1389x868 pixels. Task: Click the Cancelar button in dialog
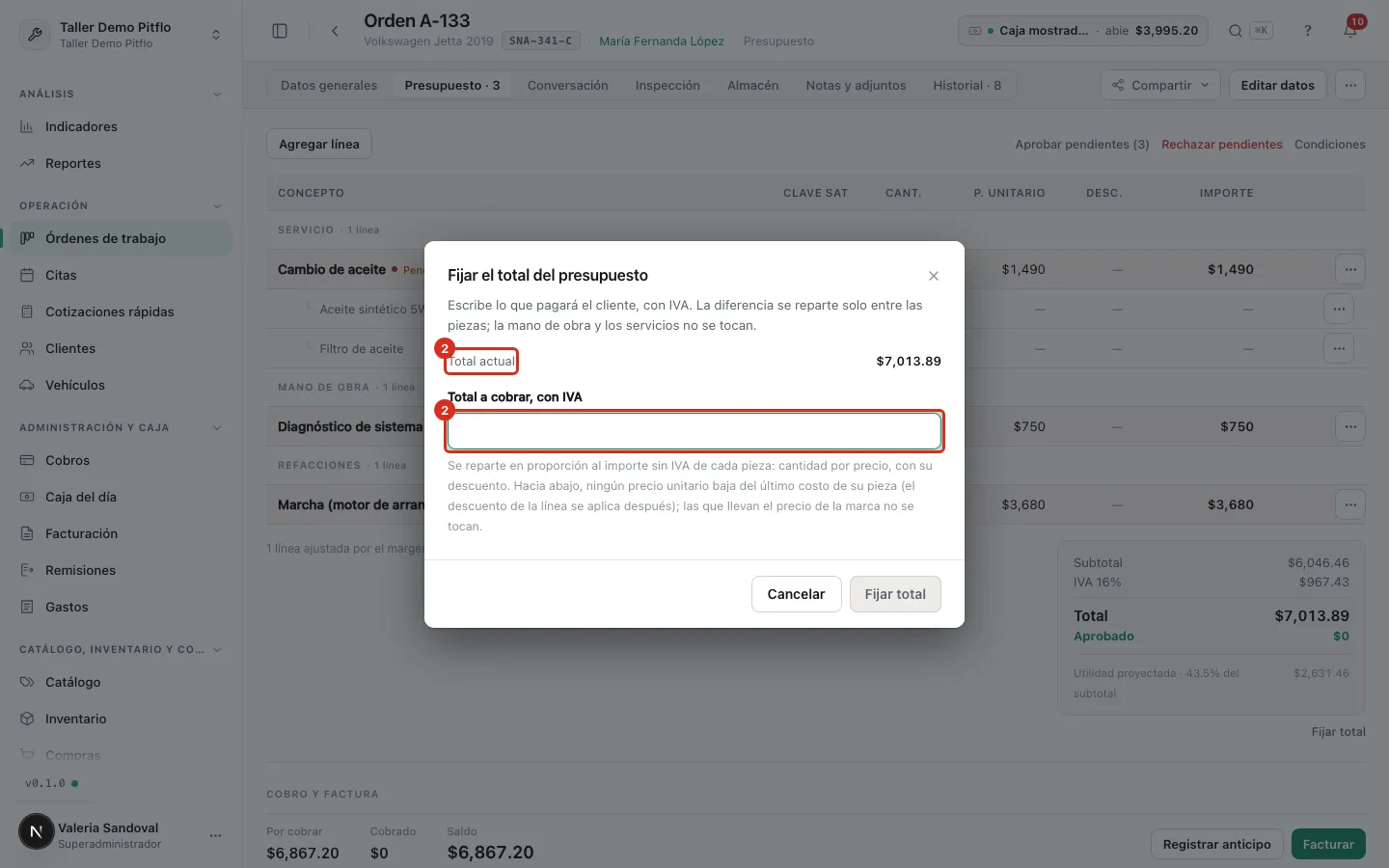(x=796, y=594)
